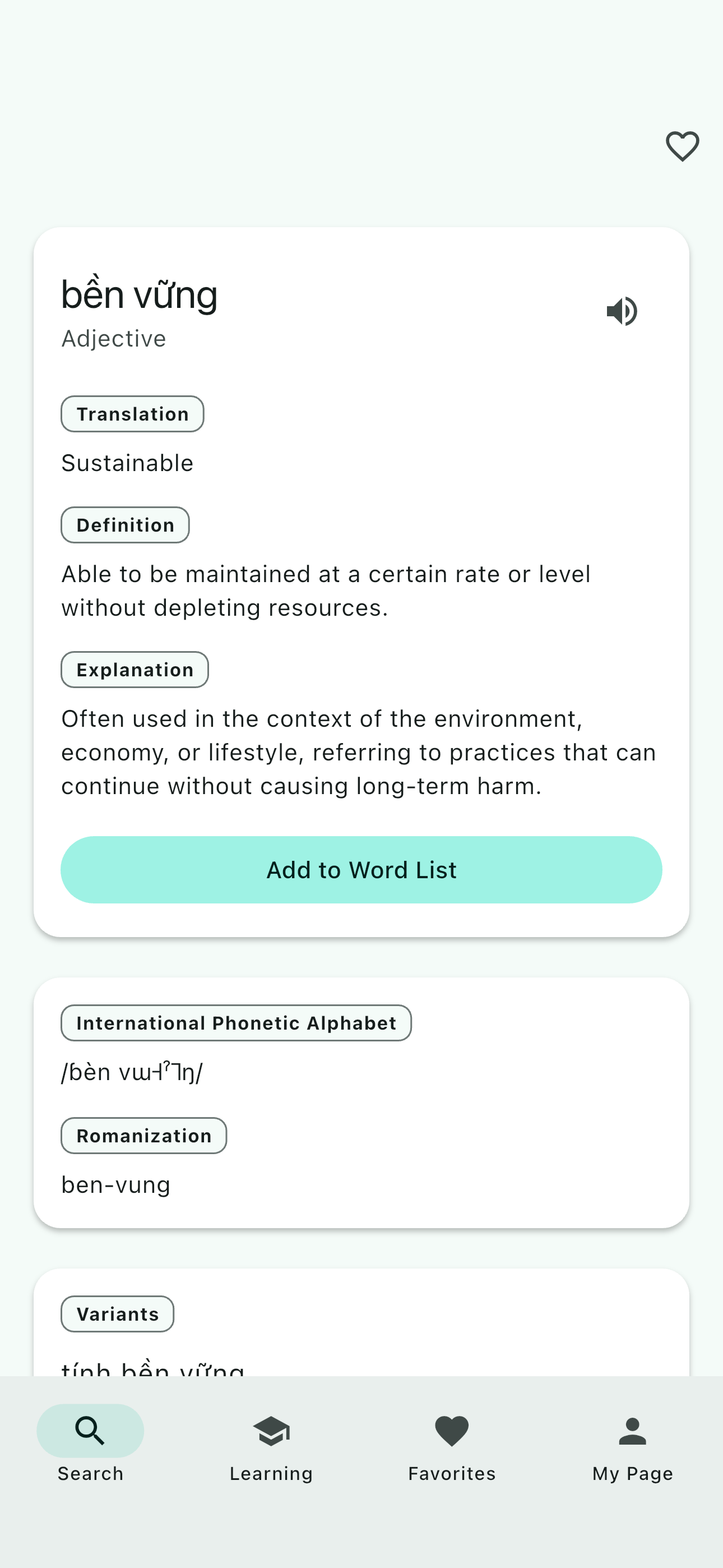
Task: Click the IPA transcription text
Action: click(x=132, y=1072)
